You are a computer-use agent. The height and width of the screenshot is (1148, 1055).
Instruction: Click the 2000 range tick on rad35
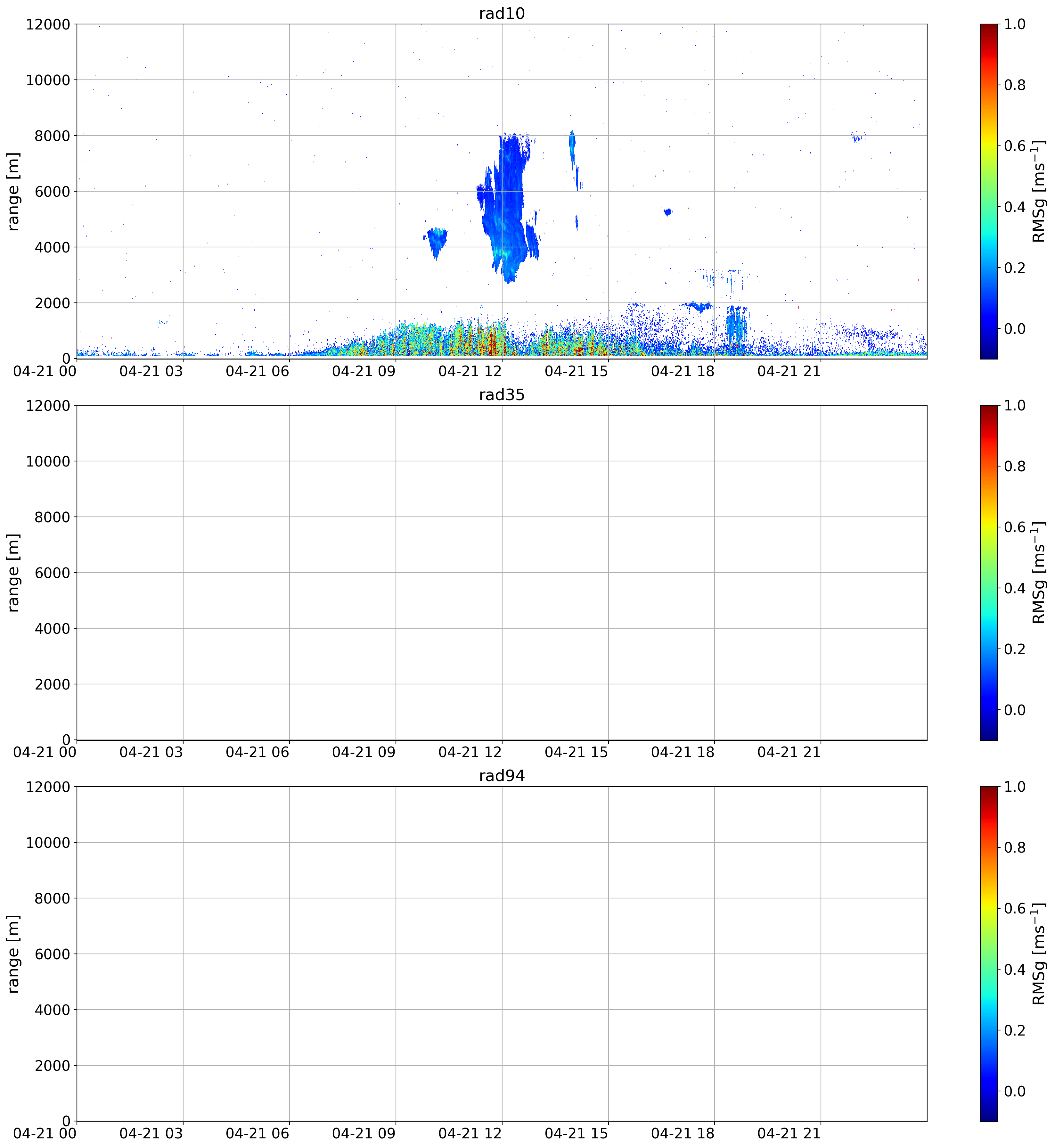point(53,684)
